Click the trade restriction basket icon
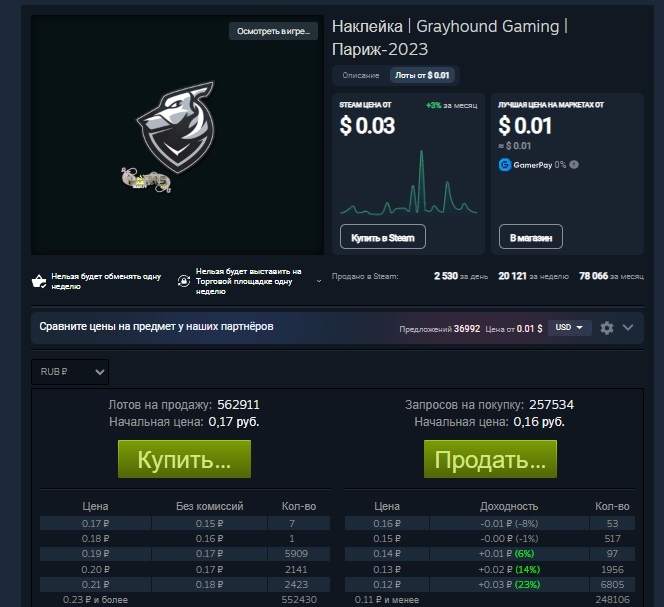664x607 pixels. (x=39, y=281)
